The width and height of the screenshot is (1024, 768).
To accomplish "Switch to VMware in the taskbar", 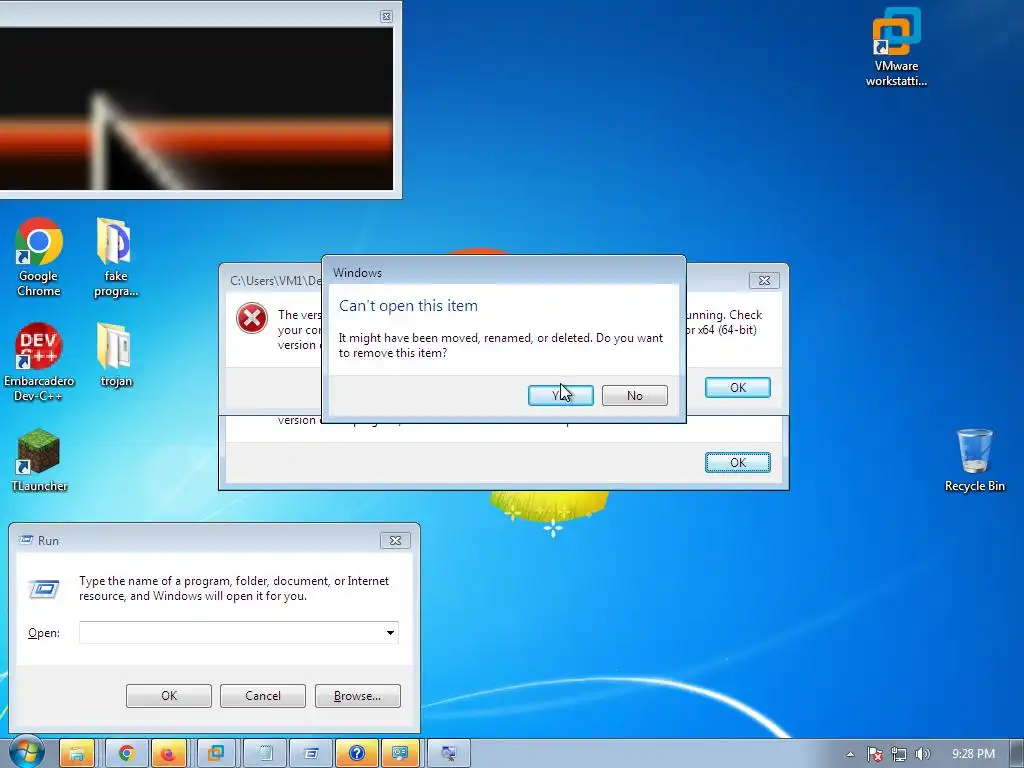I will tap(216, 754).
